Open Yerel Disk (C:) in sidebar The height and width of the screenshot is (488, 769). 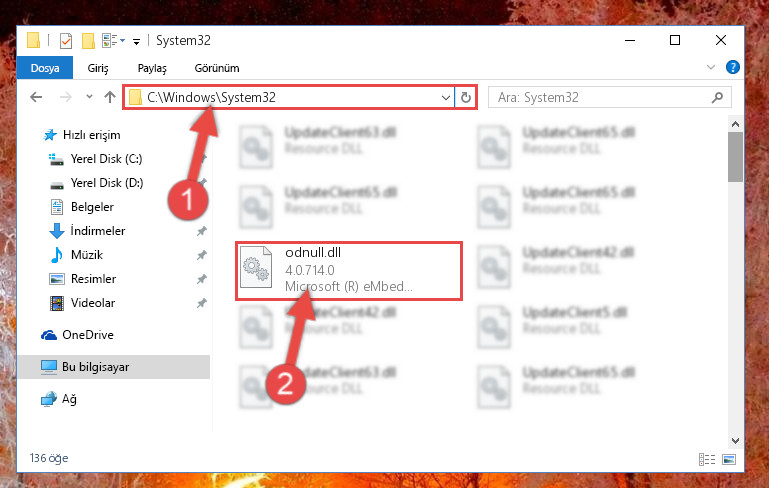[x=106, y=159]
